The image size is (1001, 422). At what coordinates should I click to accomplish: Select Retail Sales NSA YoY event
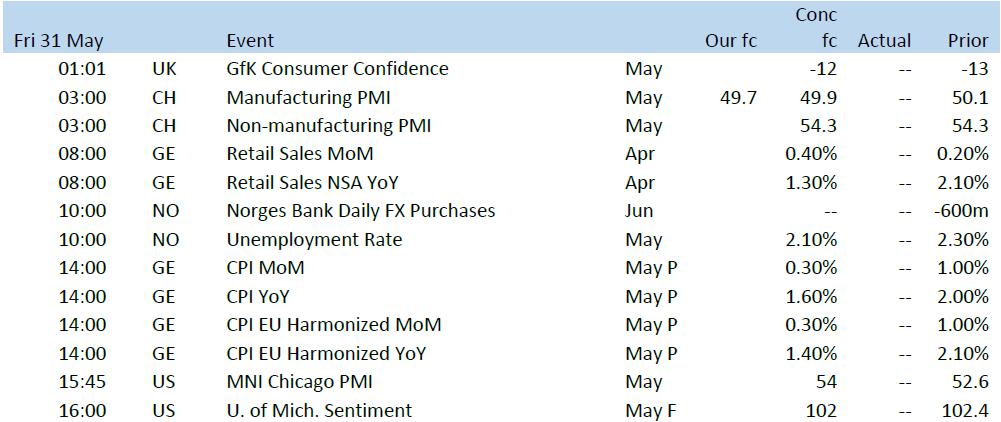point(312,183)
